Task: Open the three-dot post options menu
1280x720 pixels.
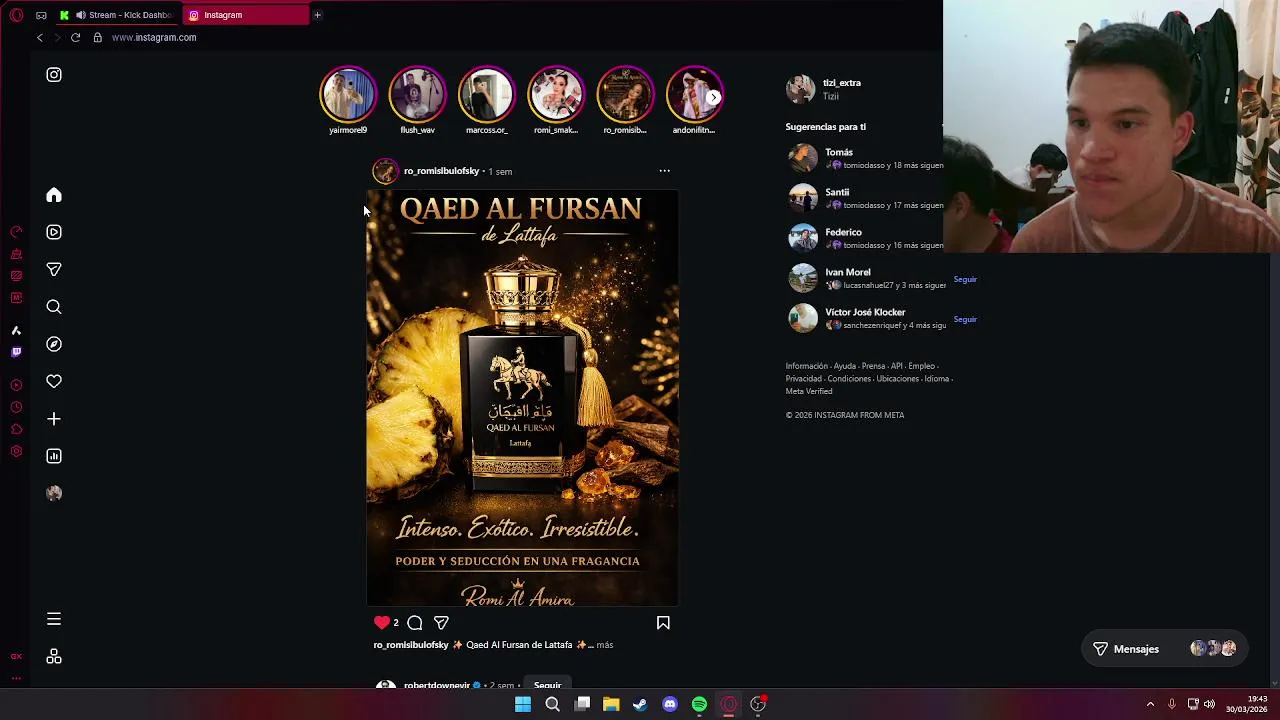Action: (x=664, y=171)
